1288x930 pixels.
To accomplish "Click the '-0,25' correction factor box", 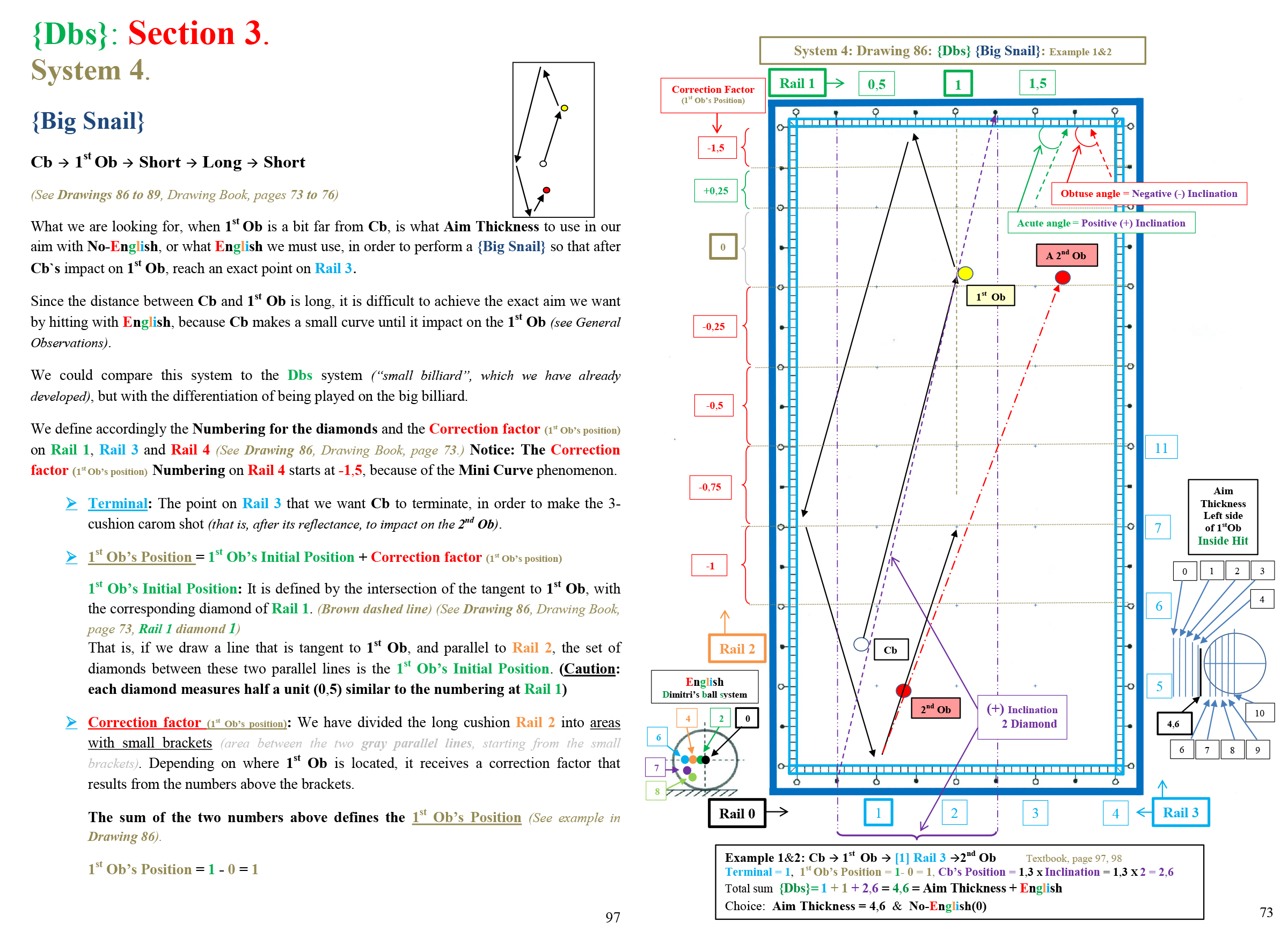I will coord(715,326).
